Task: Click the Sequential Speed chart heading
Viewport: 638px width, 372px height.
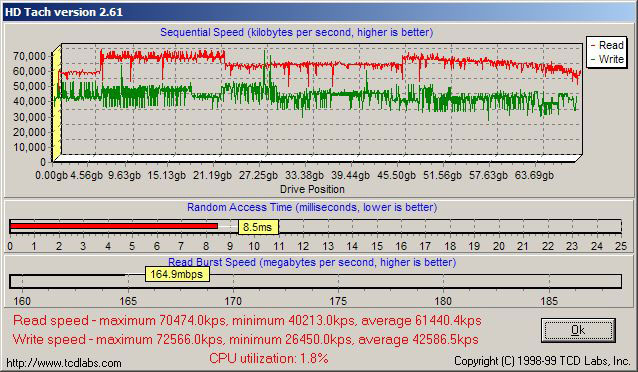Action: [x=296, y=32]
